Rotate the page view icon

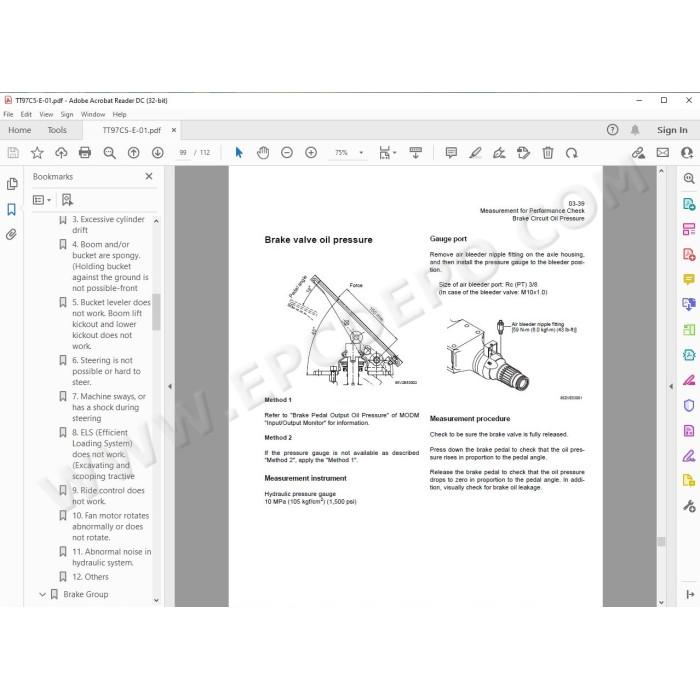[x=571, y=153]
